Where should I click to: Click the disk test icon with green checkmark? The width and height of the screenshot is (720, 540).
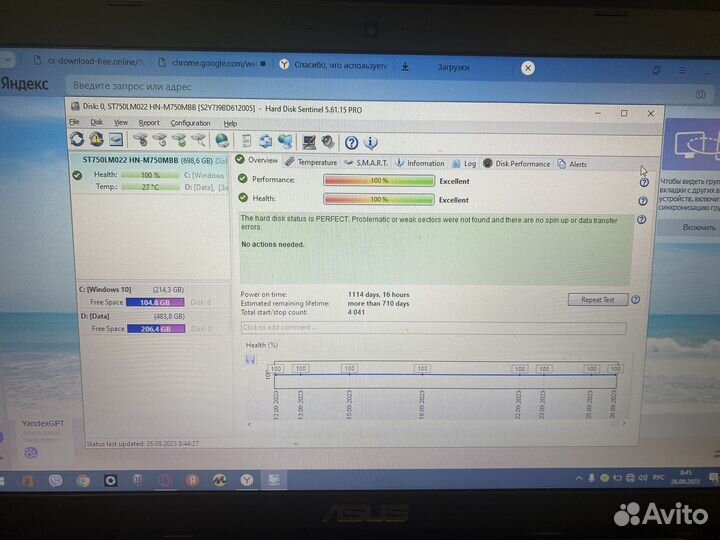click(179, 140)
